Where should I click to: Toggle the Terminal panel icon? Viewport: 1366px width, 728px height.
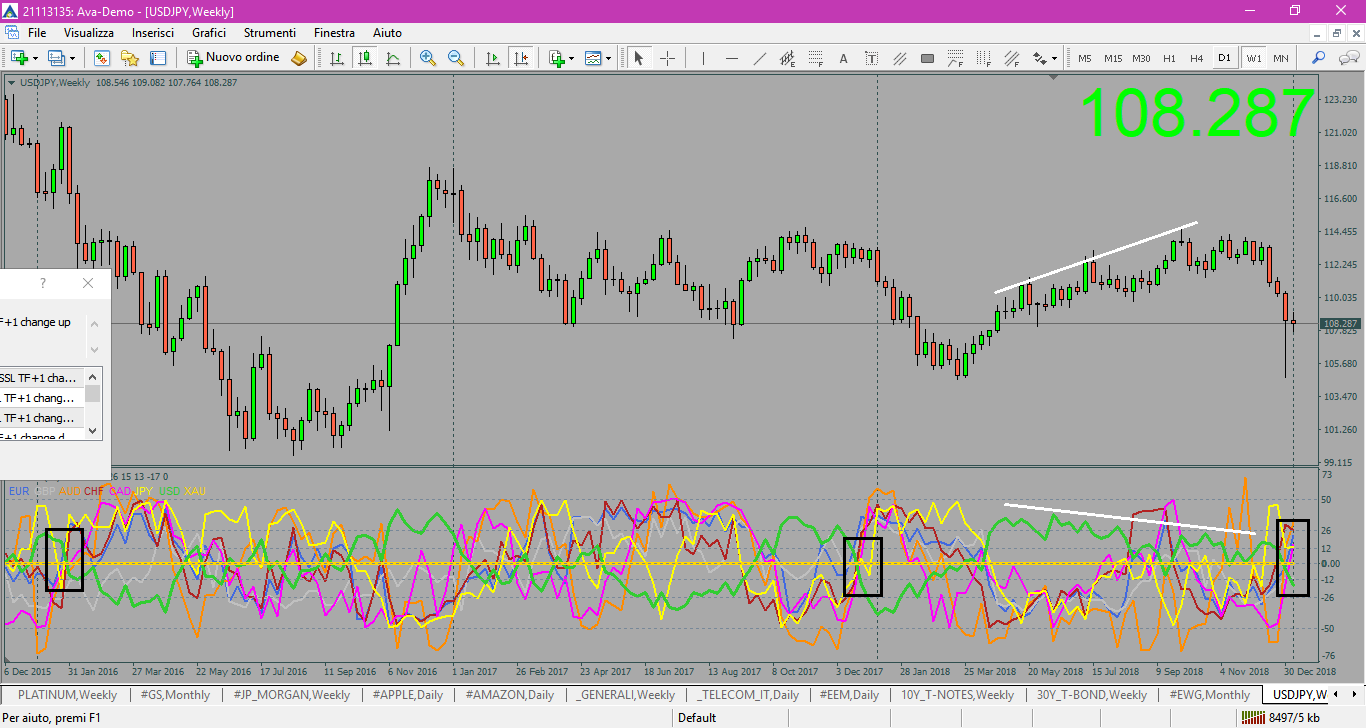(157, 58)
